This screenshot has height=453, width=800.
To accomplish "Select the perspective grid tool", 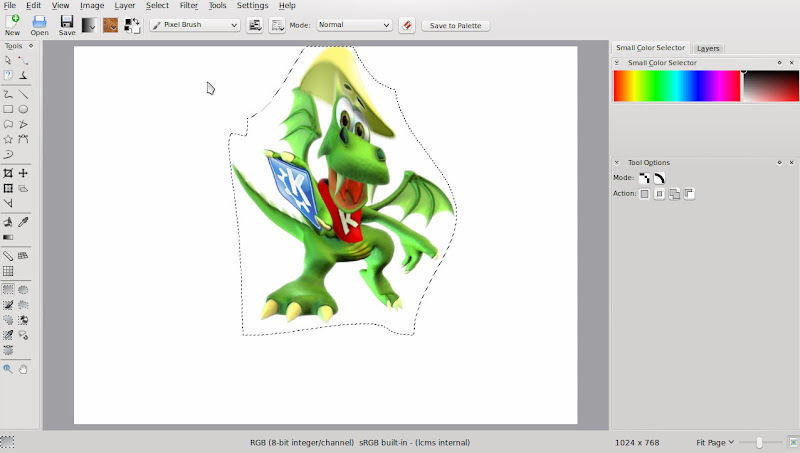I will pyautogui.click(x=23, y=256).
